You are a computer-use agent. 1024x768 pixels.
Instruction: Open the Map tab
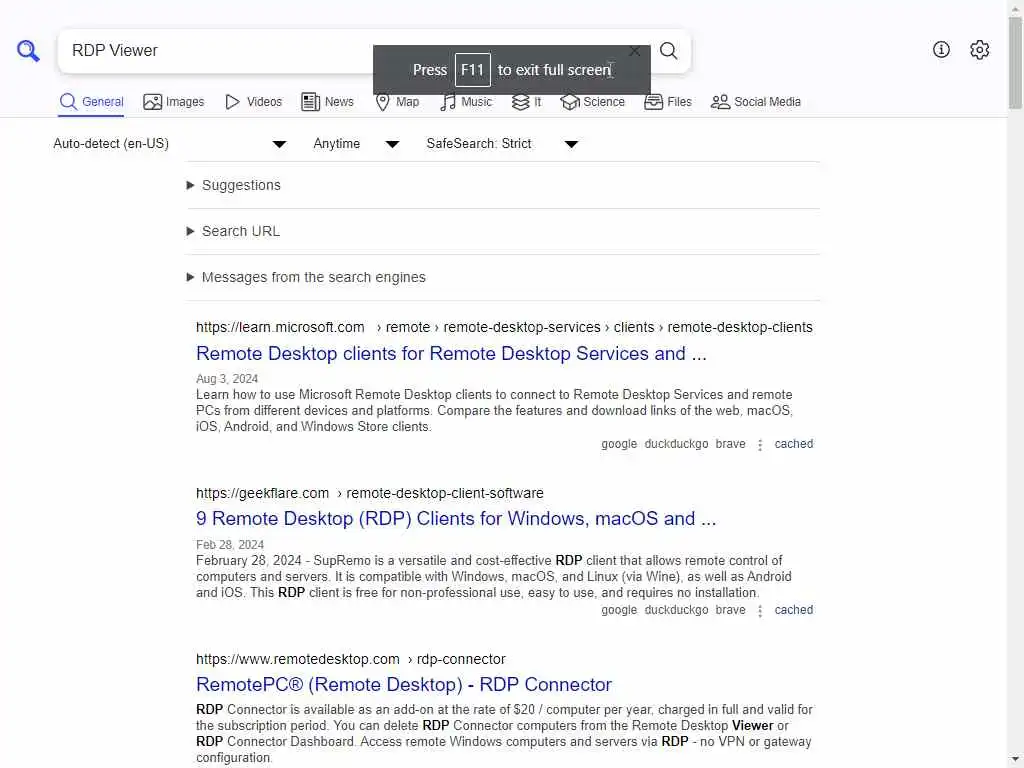click(x=397, y=102)
